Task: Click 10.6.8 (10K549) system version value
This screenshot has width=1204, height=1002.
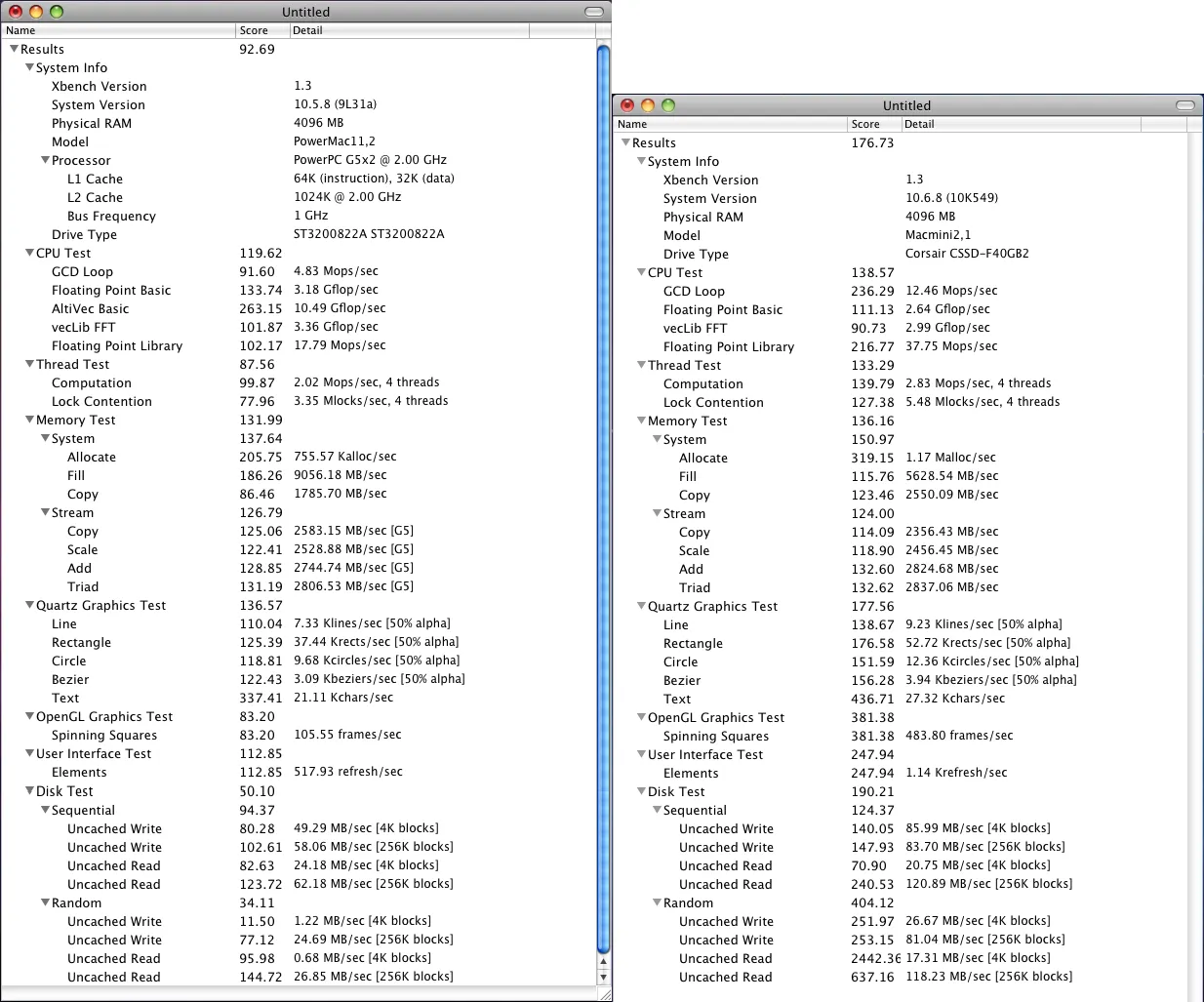Action: click(x=951, y=198)
